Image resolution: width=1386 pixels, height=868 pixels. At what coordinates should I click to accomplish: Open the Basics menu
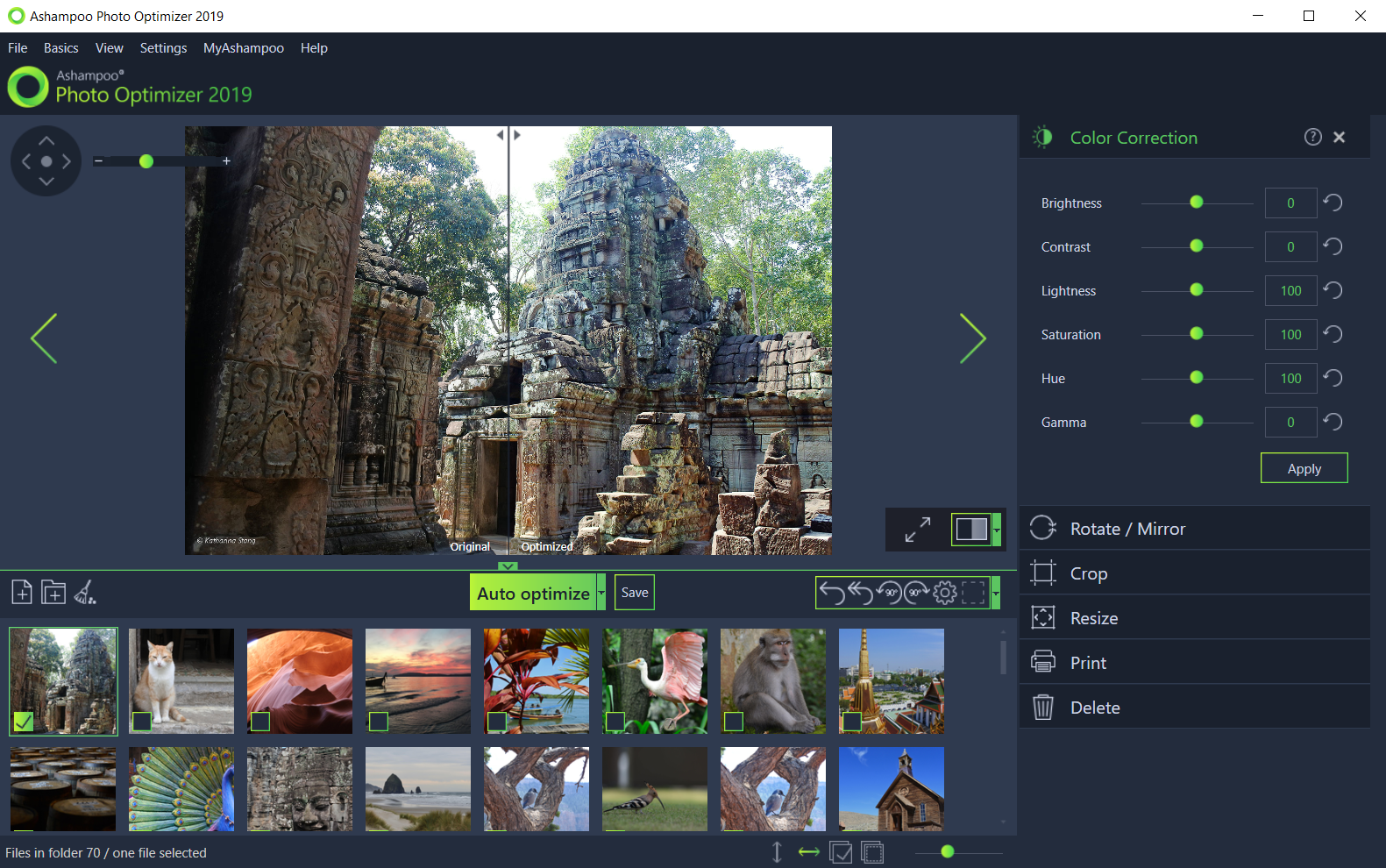pos(60,48)
